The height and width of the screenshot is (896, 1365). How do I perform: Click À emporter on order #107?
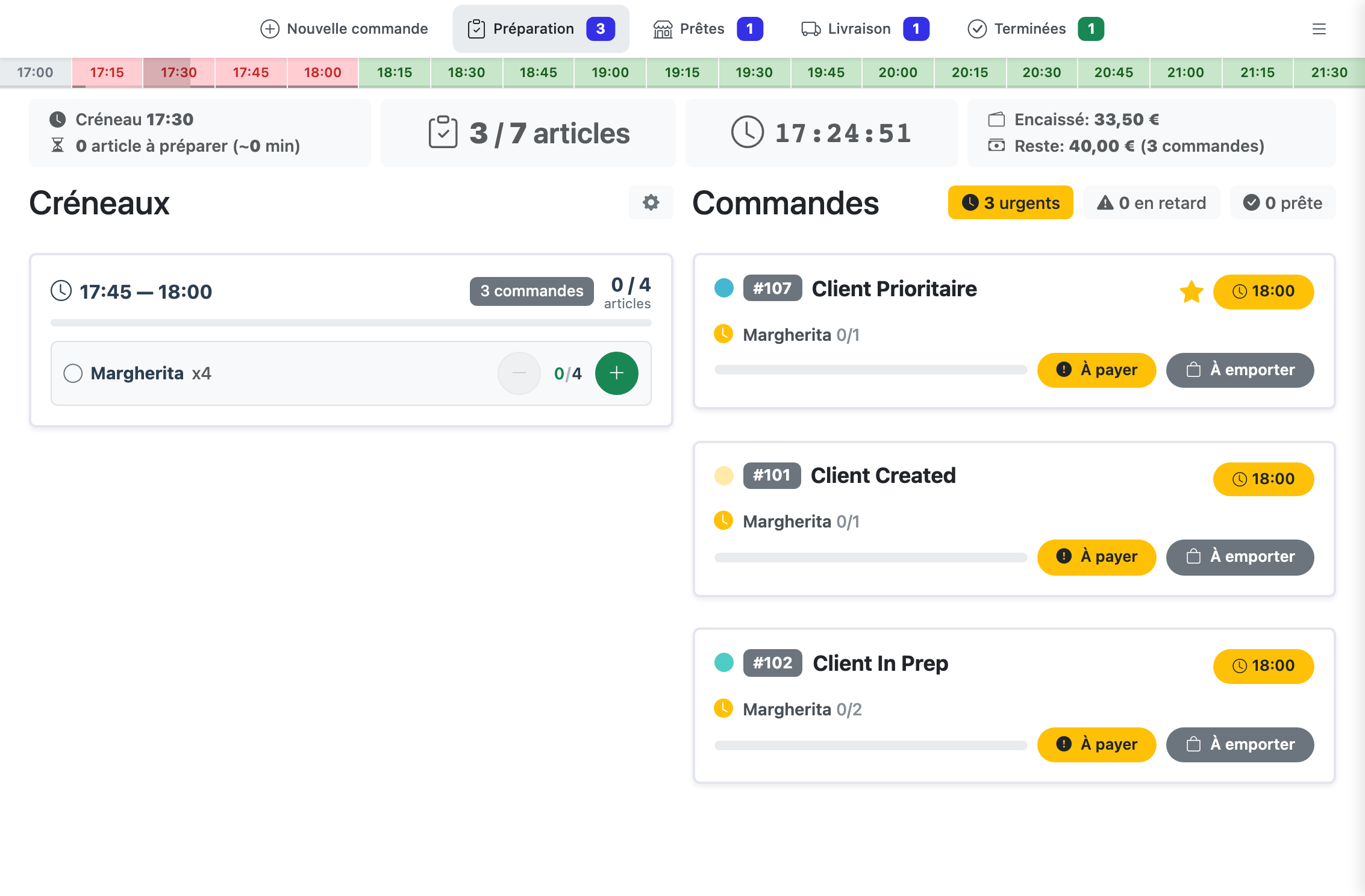tap(1240, 370)
